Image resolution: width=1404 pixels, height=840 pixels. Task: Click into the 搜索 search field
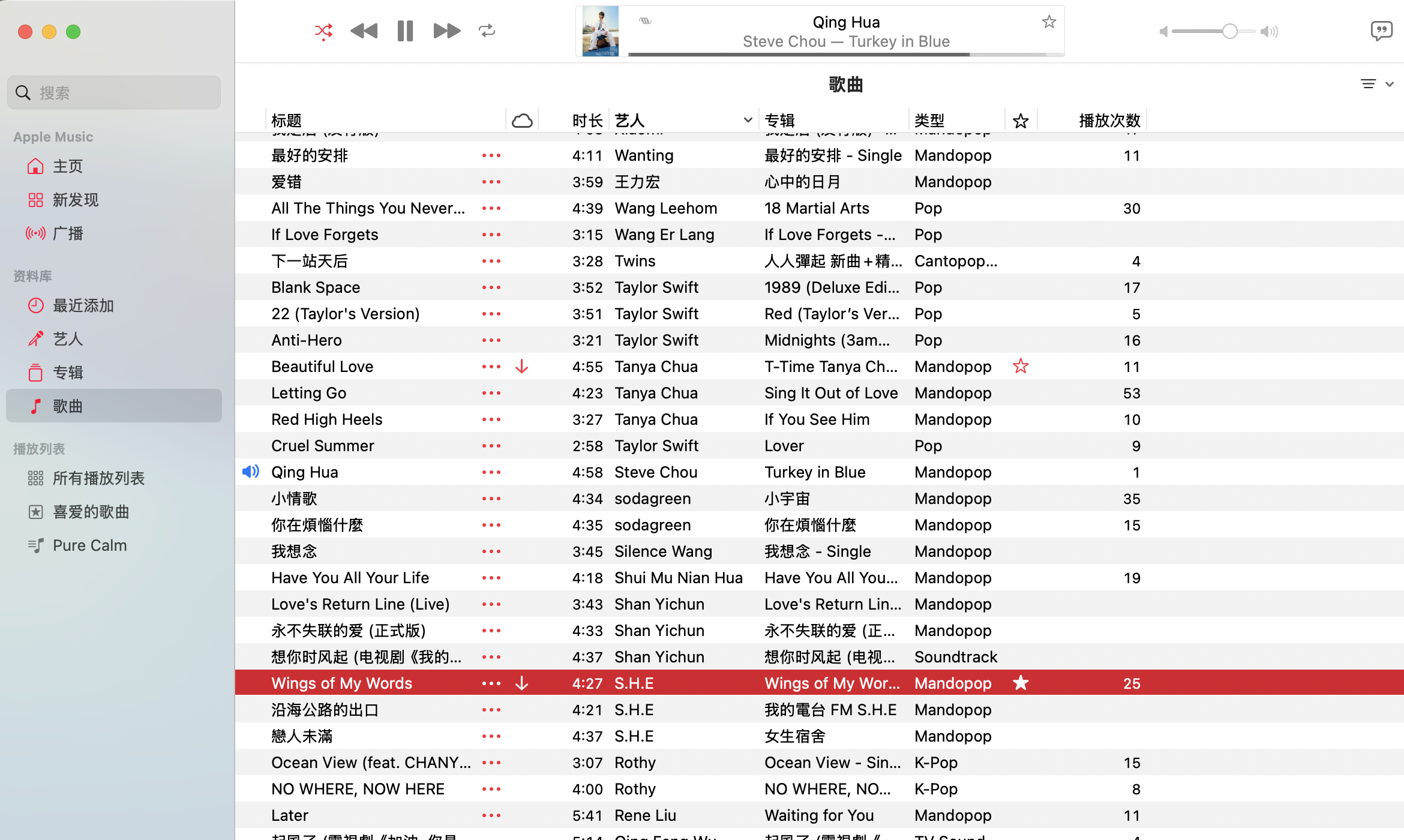(x=113, y=92)
